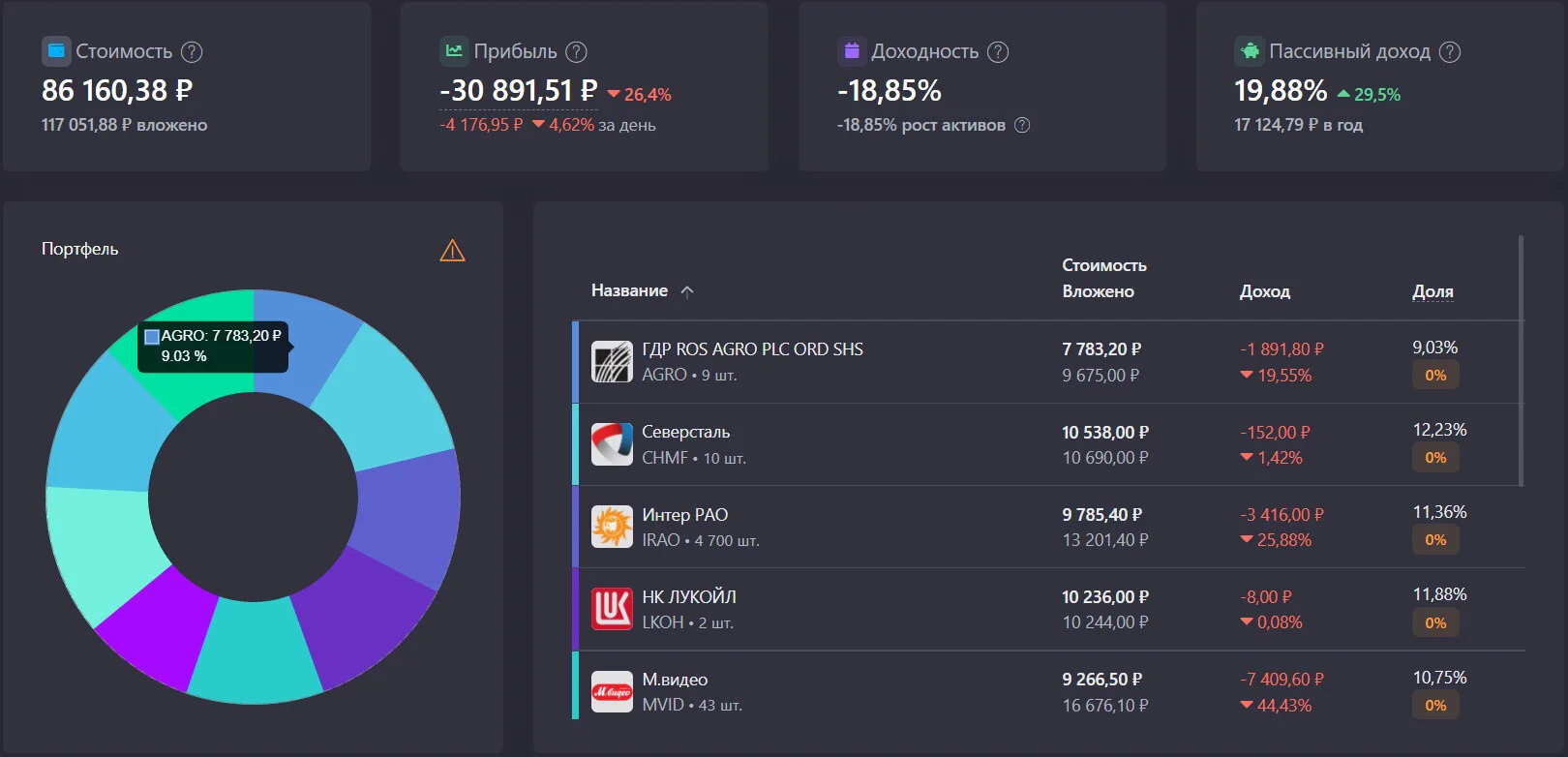
Task: Click the 4,62% за день indicator
Action: 594,125
